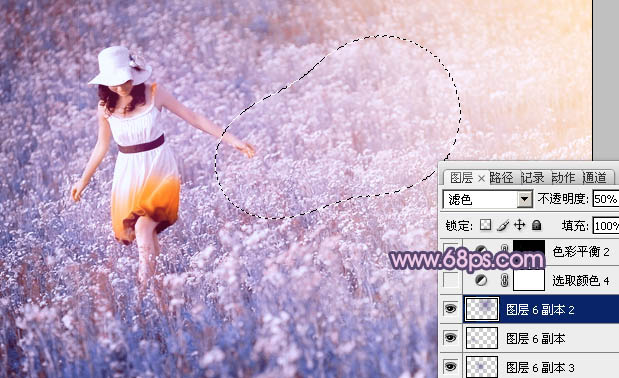Open the 动作 tab

[x=563, y=178]
